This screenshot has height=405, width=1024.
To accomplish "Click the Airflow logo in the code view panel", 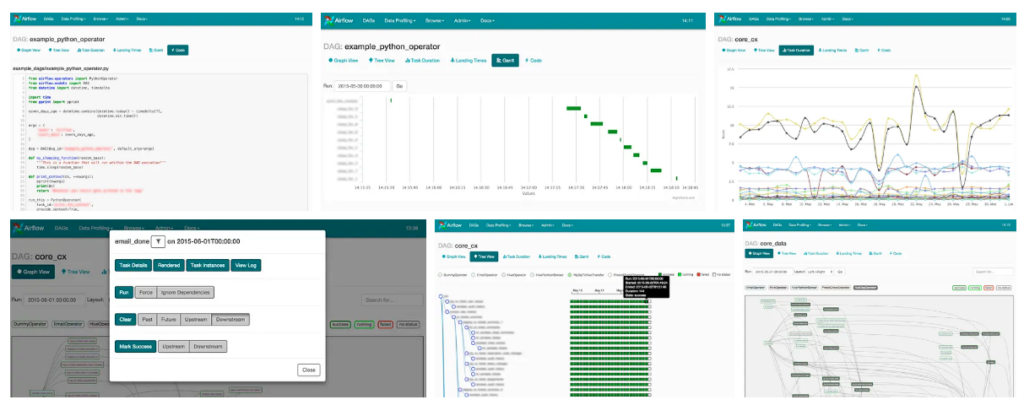I will tap(25, 18).
